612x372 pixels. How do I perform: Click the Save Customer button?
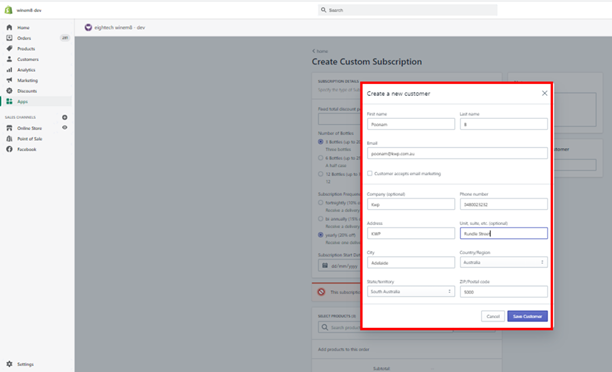point(527,316)
